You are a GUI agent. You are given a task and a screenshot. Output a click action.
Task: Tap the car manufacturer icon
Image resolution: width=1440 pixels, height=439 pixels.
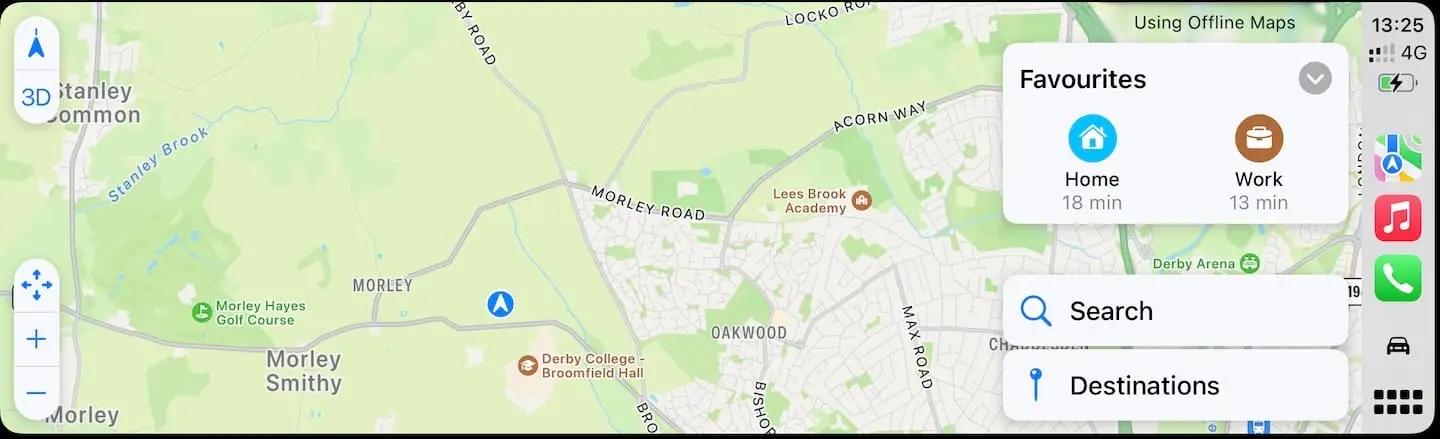pos(1398,345)
